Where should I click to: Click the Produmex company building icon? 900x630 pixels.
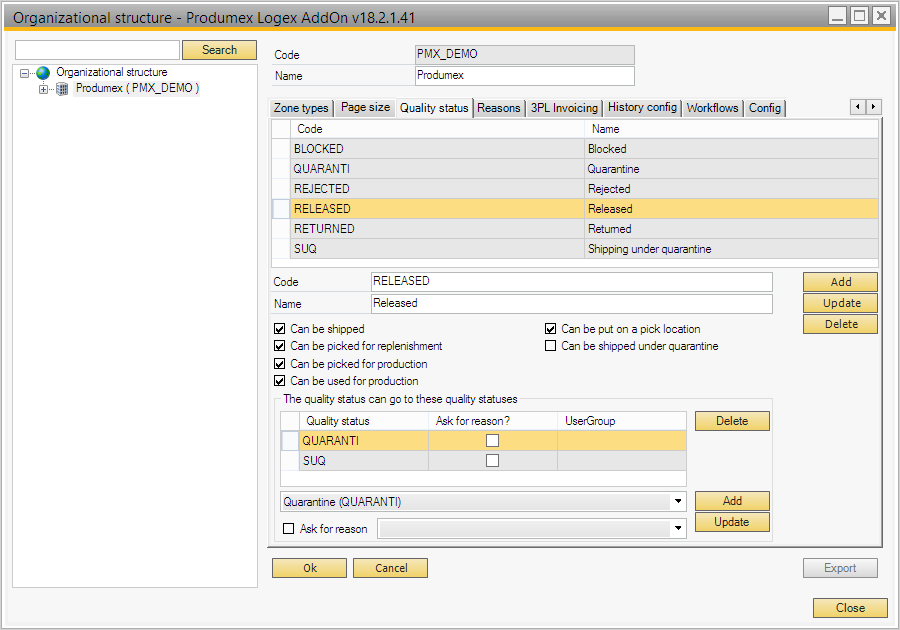click(x=62, y=89)
